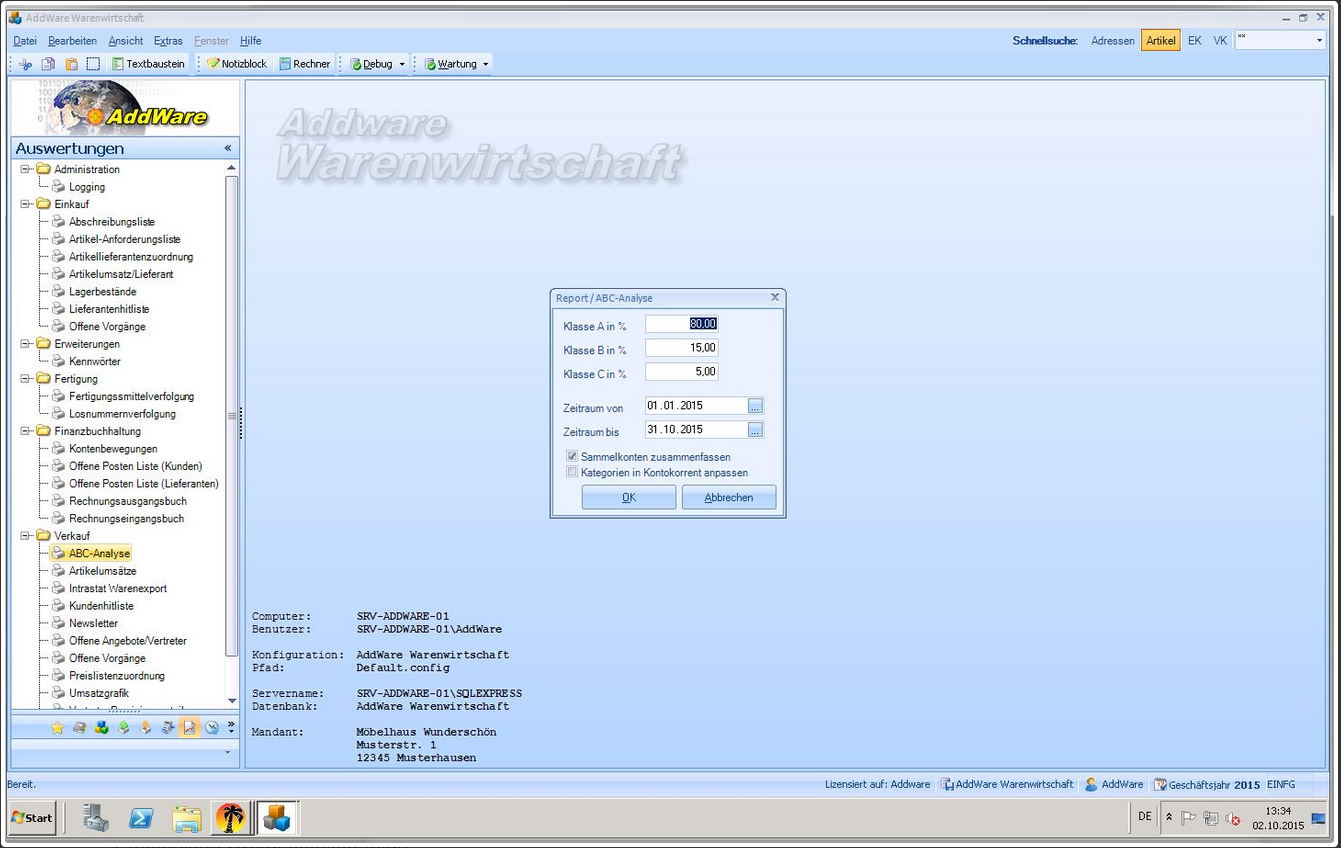
Task: Click the muted volume tray icon
Action: pyautogui.click(x=1233, y=818)
